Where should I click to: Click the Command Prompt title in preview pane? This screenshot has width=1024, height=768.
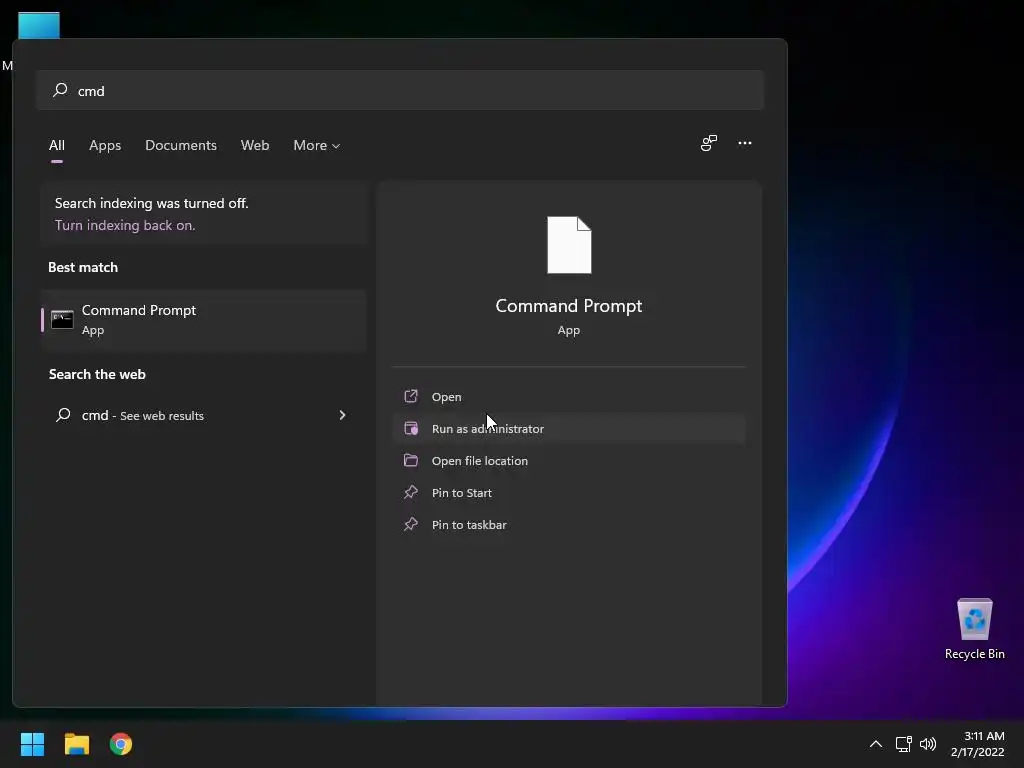tap(569, 306)
